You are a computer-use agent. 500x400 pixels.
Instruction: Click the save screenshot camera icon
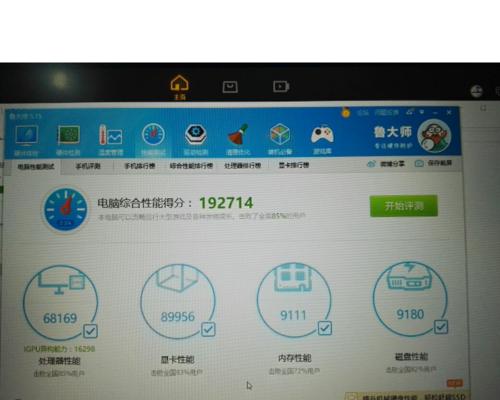[x=419, y=163]
